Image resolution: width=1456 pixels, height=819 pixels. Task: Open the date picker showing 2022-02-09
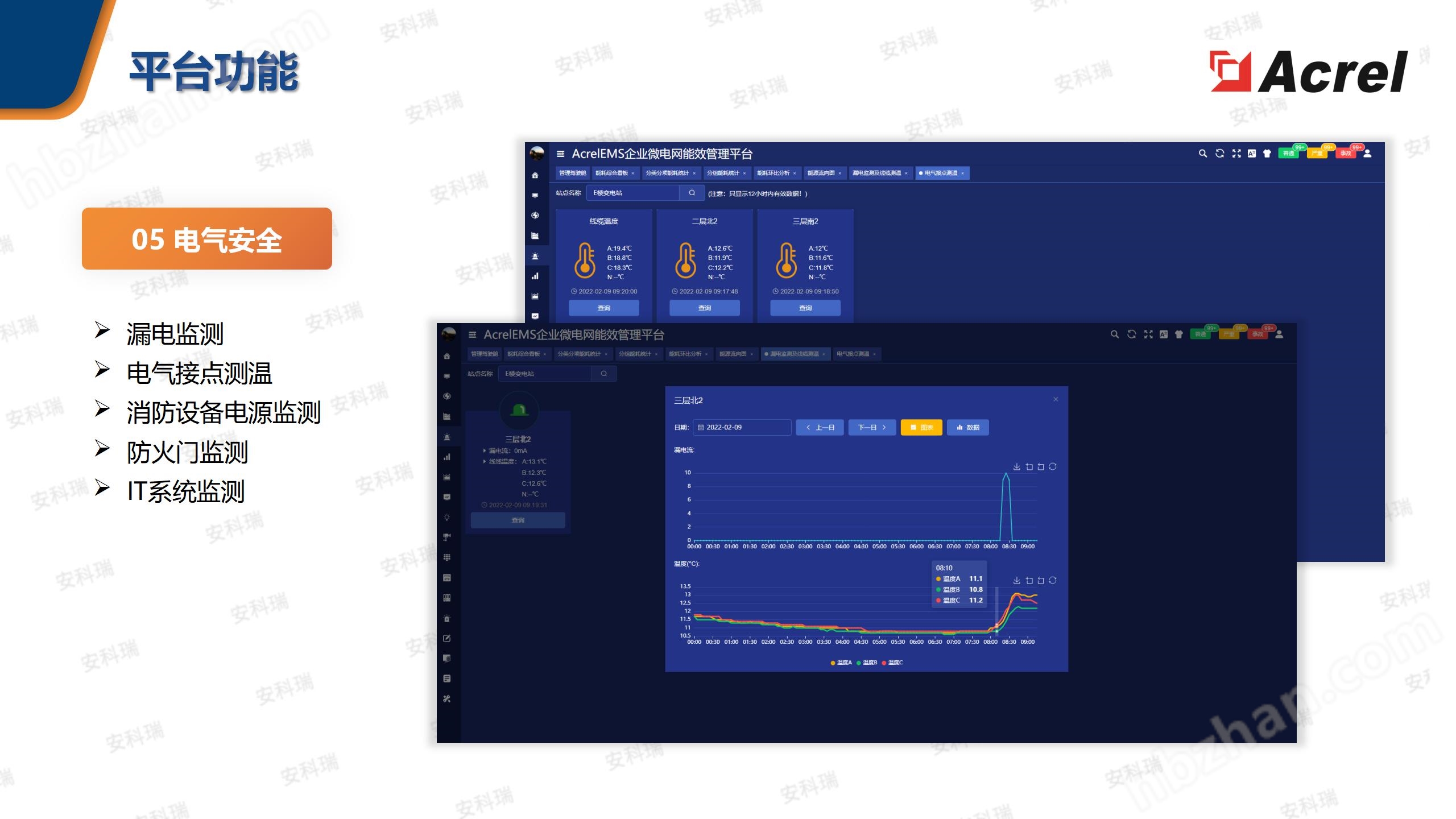pos(742,427)
